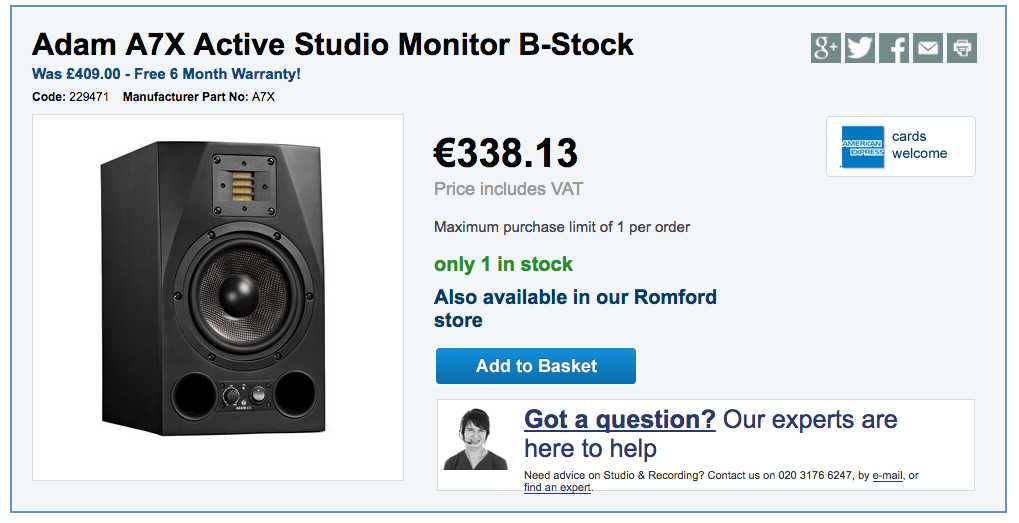The height and width of the screenshot is (523, 1019).
Task: Email this product via envelope icon
Action: point(928,48)
